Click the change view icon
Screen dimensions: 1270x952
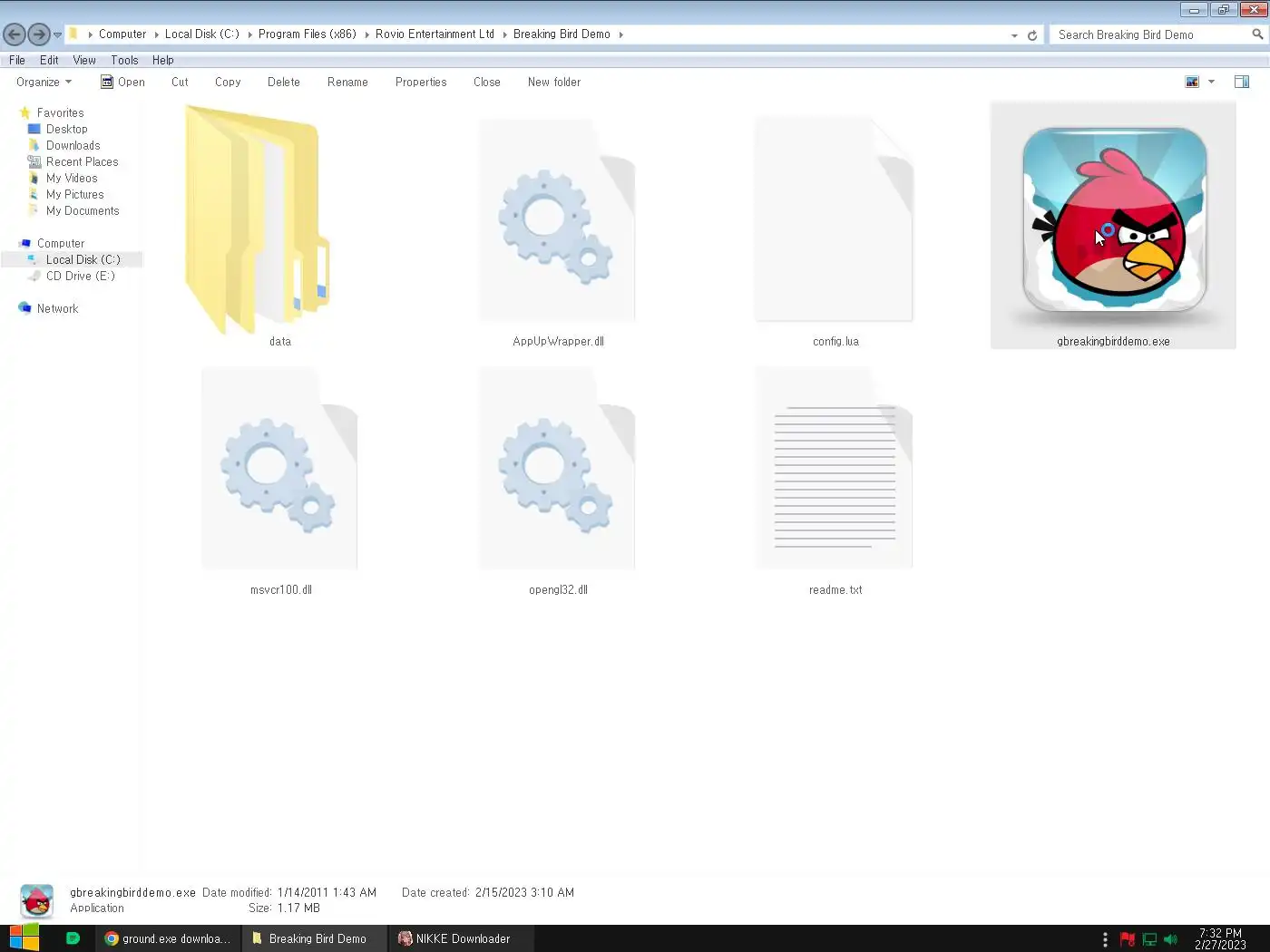pos(1192,82)
